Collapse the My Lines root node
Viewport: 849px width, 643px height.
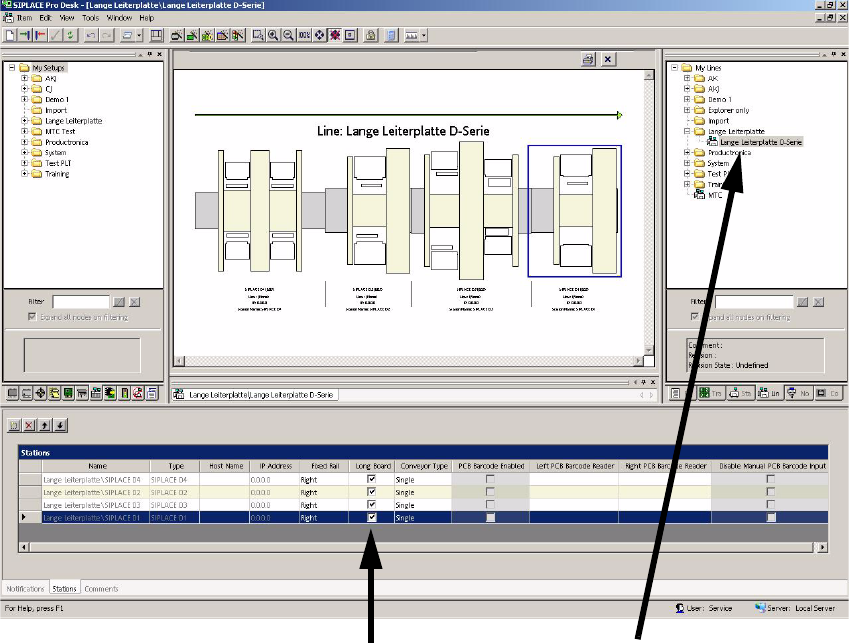point(675,68)
